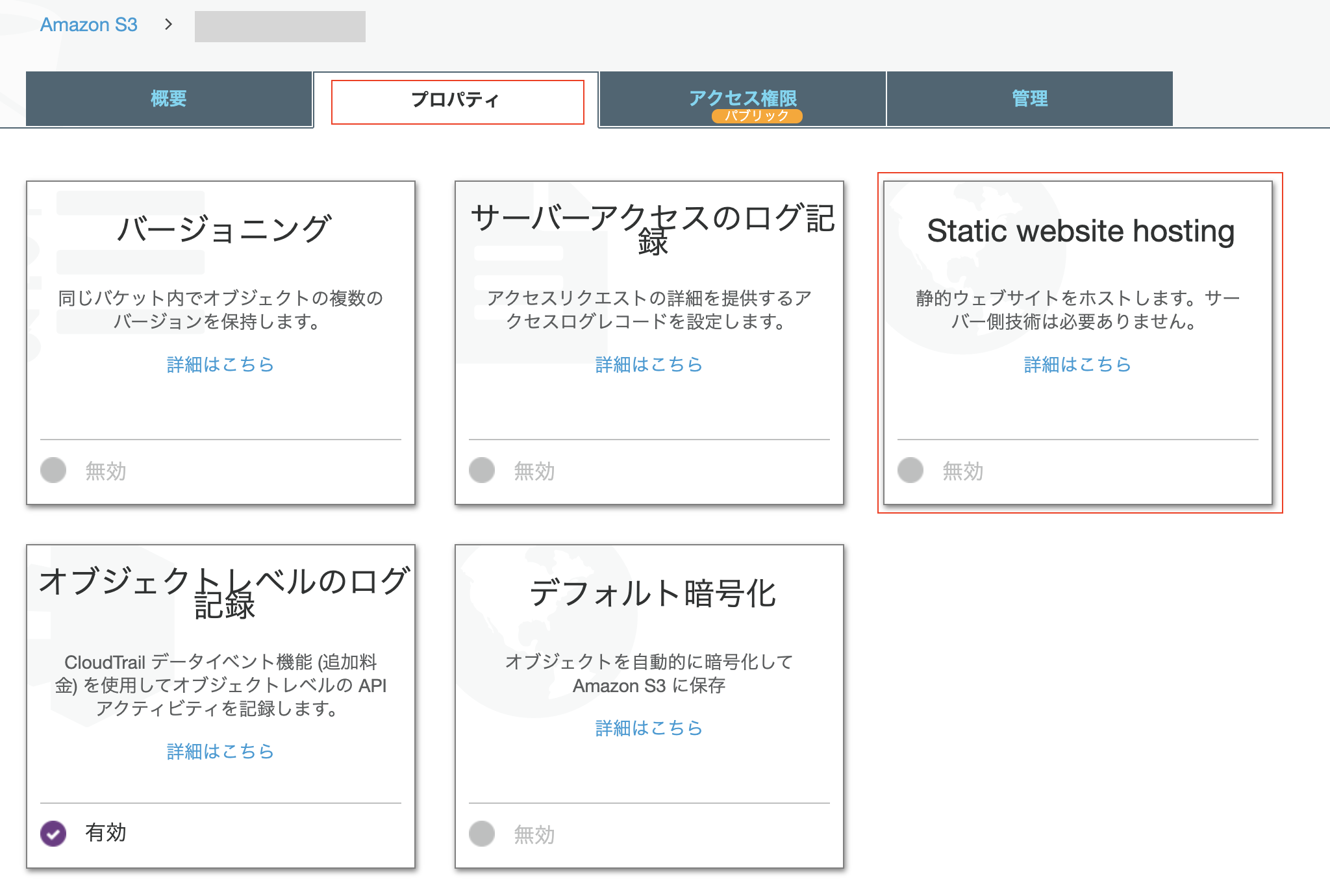Viewport: 1330px width, 896px height.
Task: Select the プロパティ tab
Action: click(457, 100)
